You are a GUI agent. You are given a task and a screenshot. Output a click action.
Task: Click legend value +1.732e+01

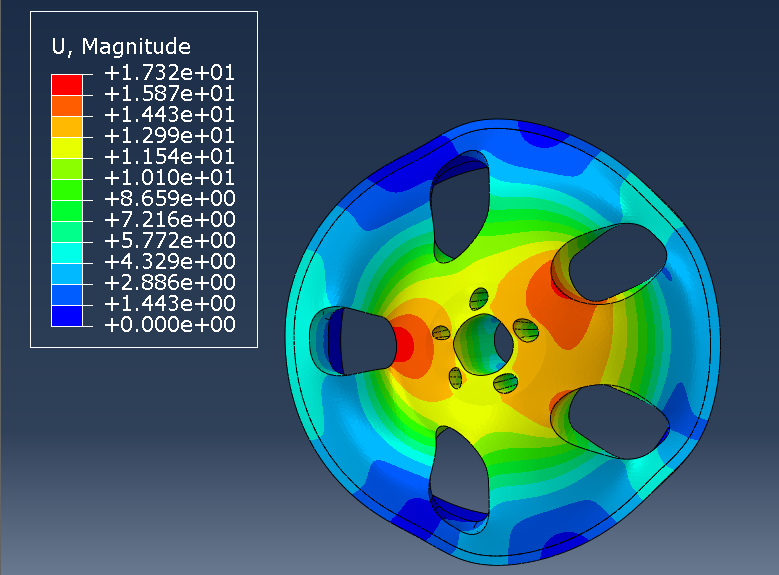[x=169, y=73]
